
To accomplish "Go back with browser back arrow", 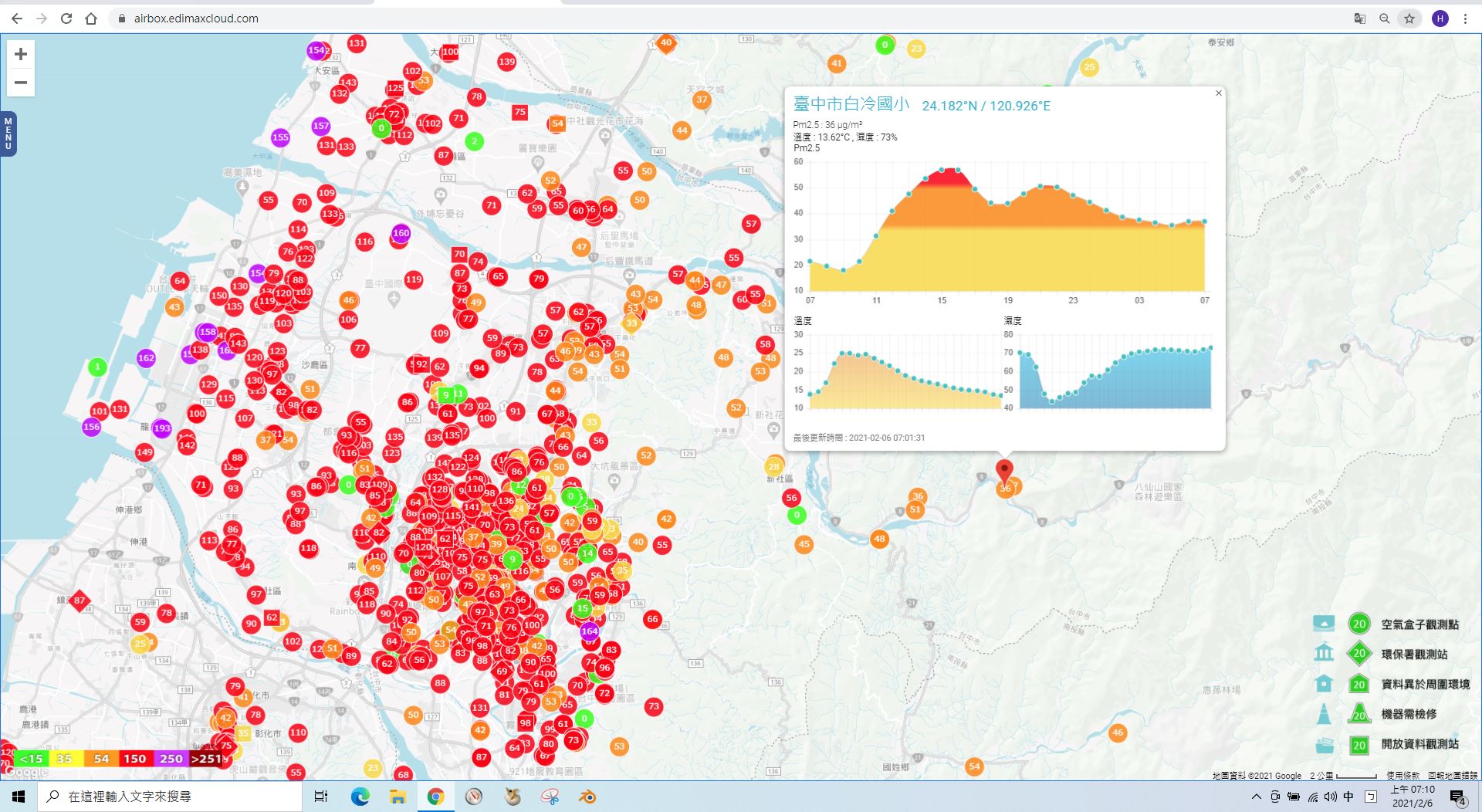I will 17,19.
